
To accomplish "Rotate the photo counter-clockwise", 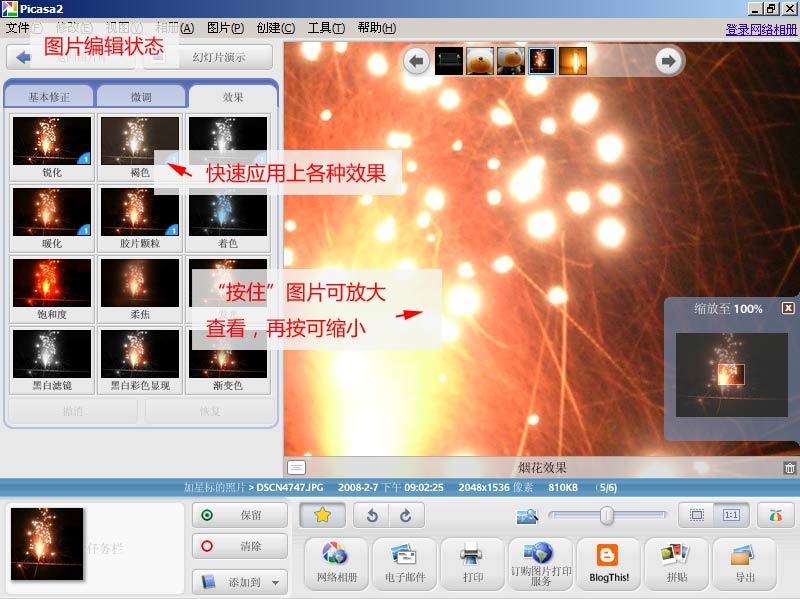I will (x=373, y=515).
